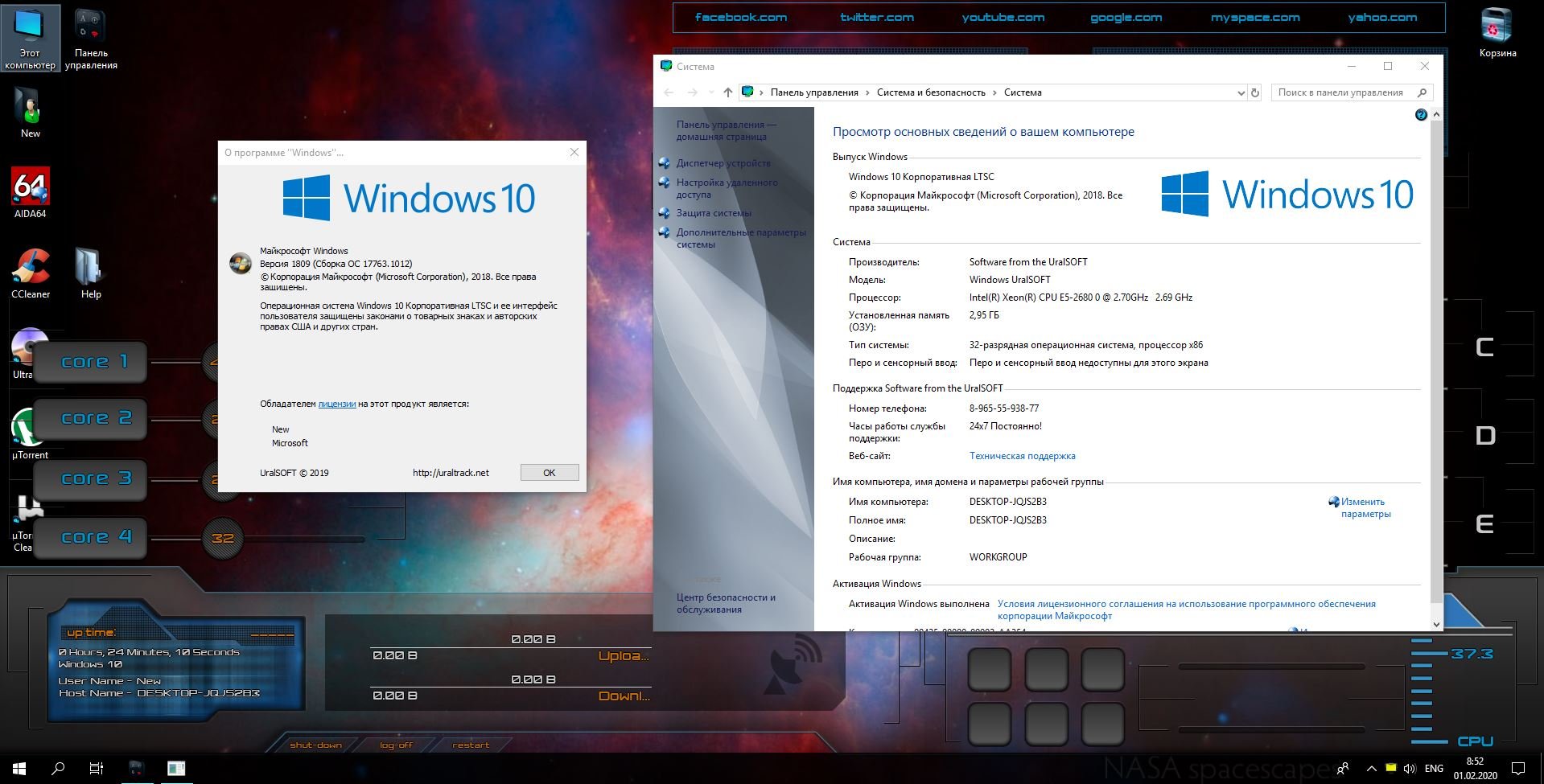This screenshot has width=1544, height=784.
Task: Click the 'shut-down' desktop widget button
Action: (315, 745)
